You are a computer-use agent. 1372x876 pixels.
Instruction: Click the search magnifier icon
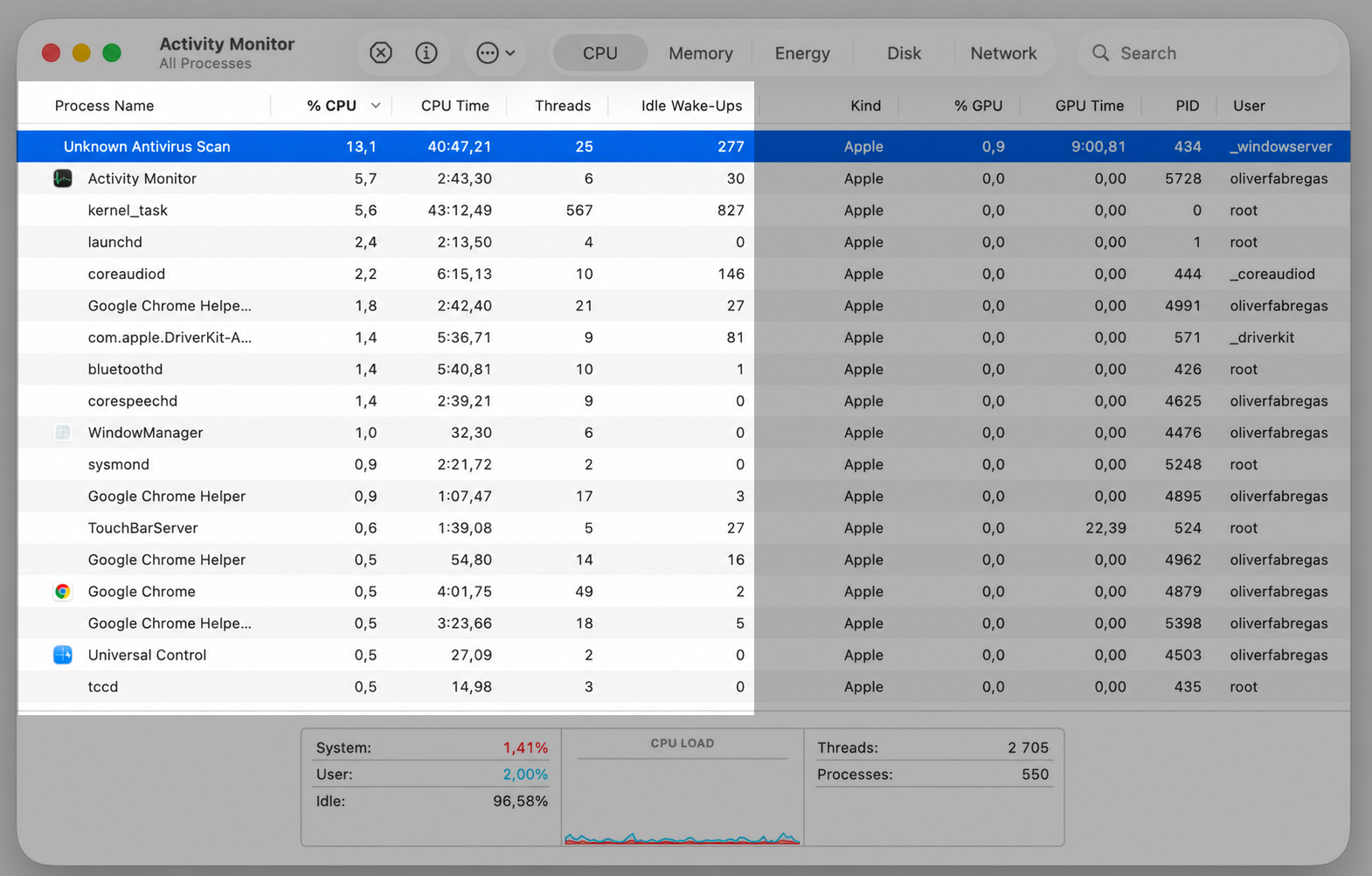[x=1101, y=53]
